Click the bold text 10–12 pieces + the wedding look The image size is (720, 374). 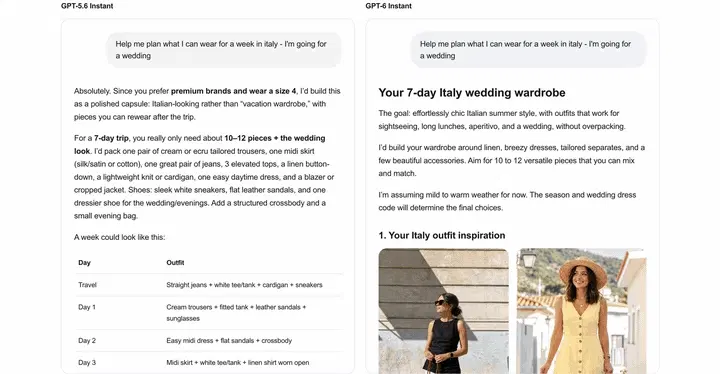(200, 144)
